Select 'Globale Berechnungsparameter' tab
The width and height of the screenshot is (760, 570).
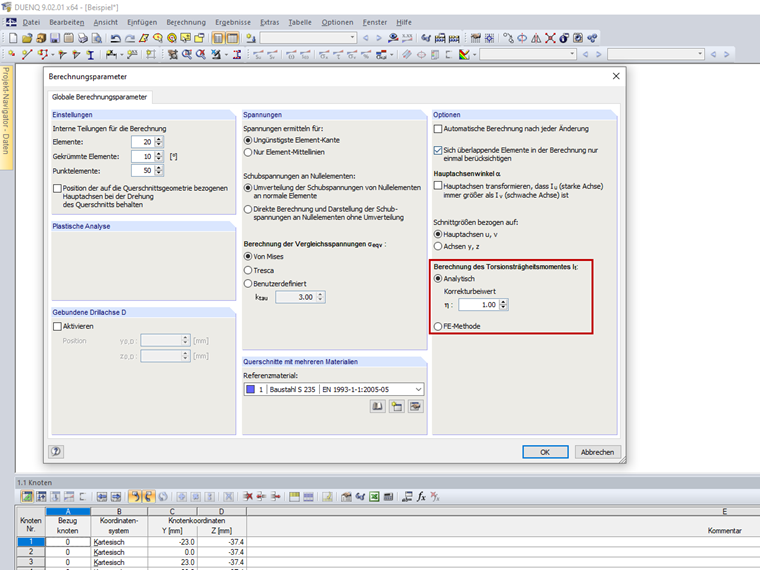pyautogui.click(x=99, y=97)
